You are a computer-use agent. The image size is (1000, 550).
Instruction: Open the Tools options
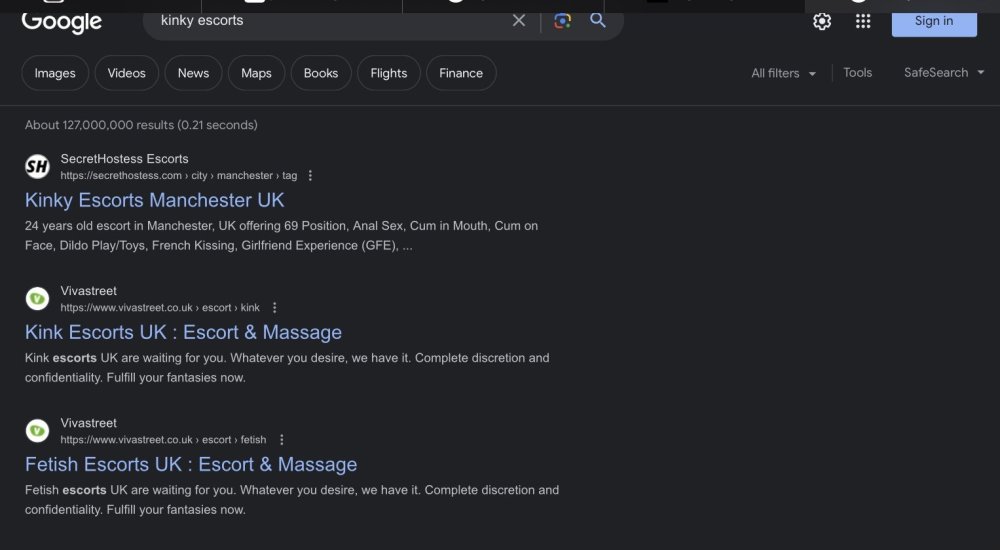coord(857,73)
